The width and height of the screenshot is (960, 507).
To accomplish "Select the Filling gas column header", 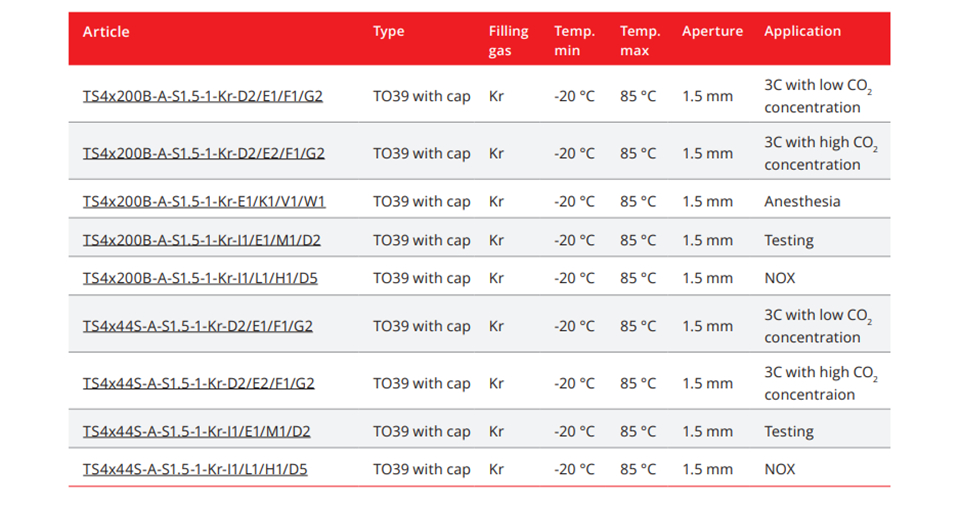I will point(508,41).
